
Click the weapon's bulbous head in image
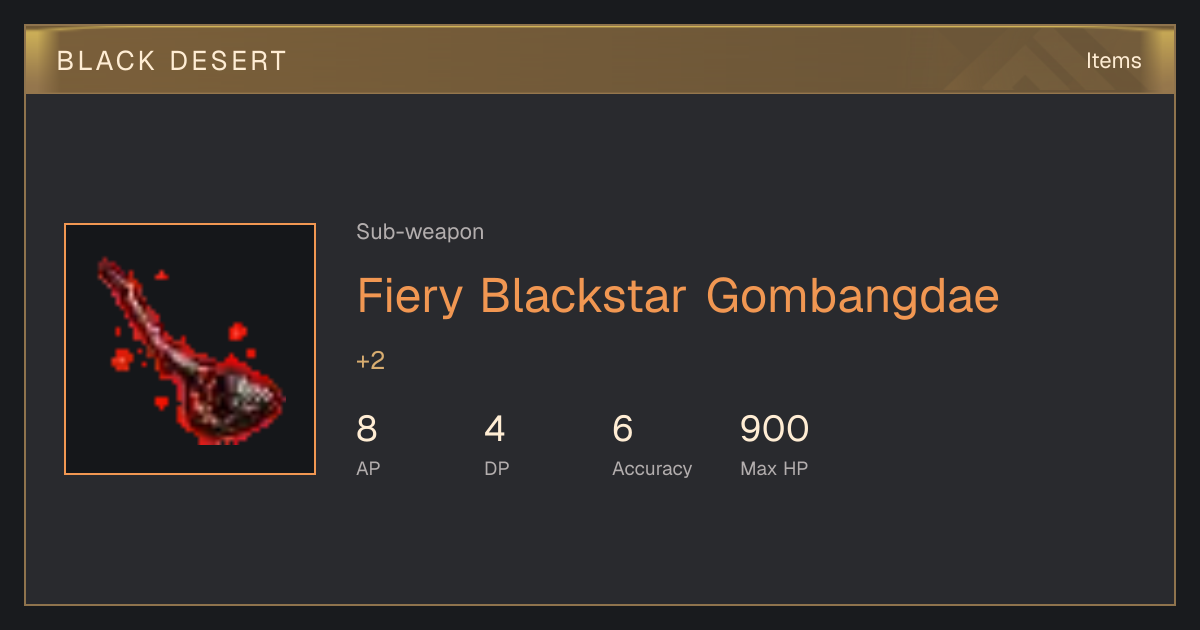point(240,400)
